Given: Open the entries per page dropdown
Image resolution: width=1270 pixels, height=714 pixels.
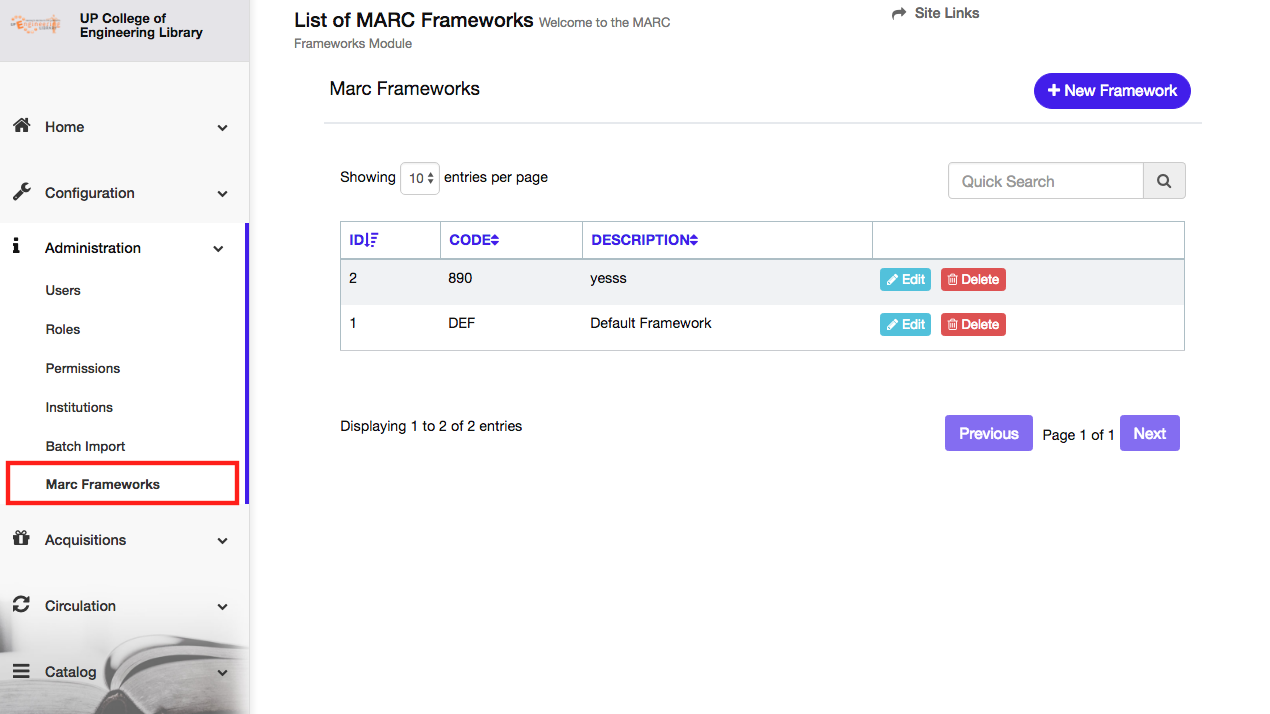Looking at the screenshot, I should pyautogui.click(x=420, y=178).
